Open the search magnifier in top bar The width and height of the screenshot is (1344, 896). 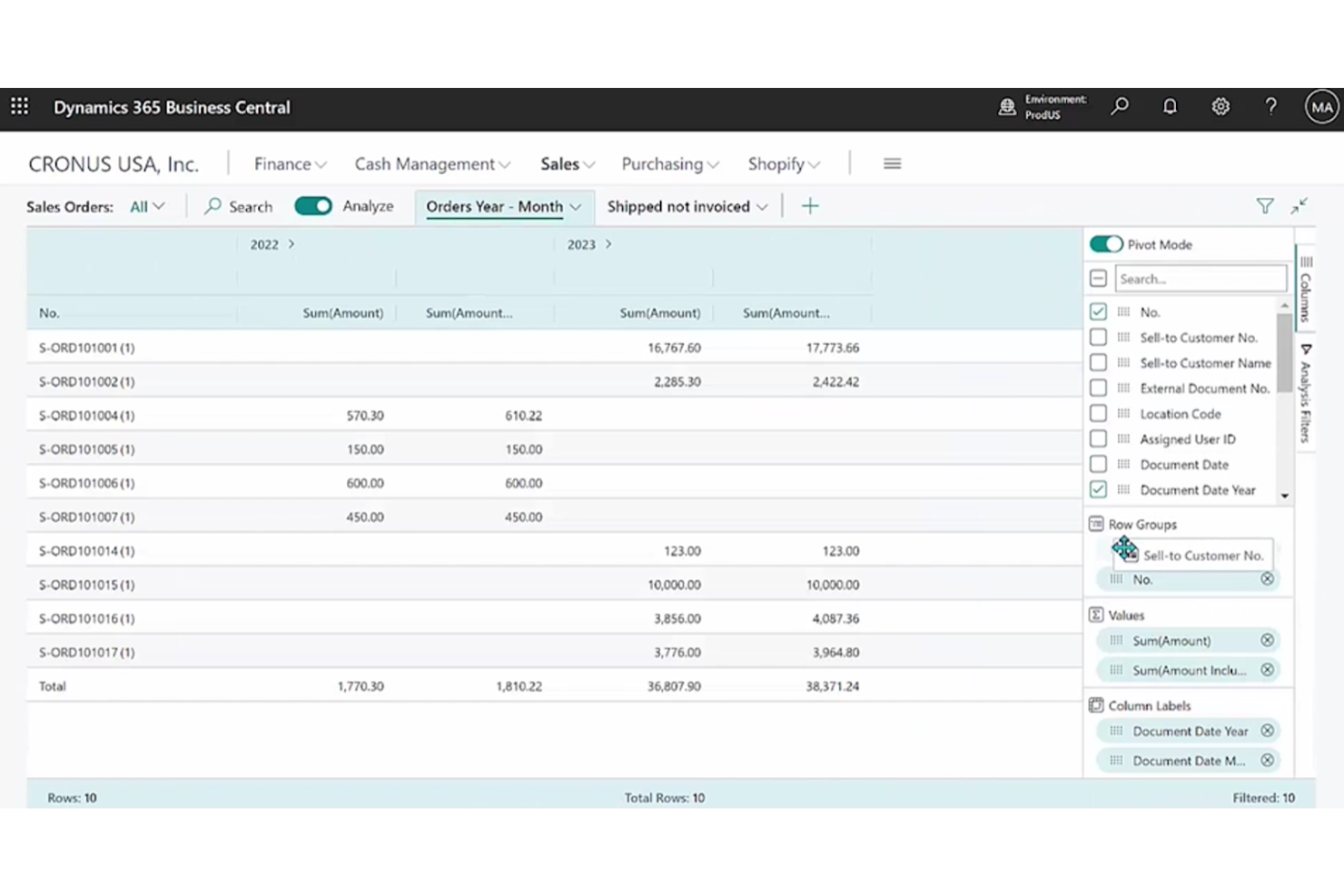(x=1120, y=107)
